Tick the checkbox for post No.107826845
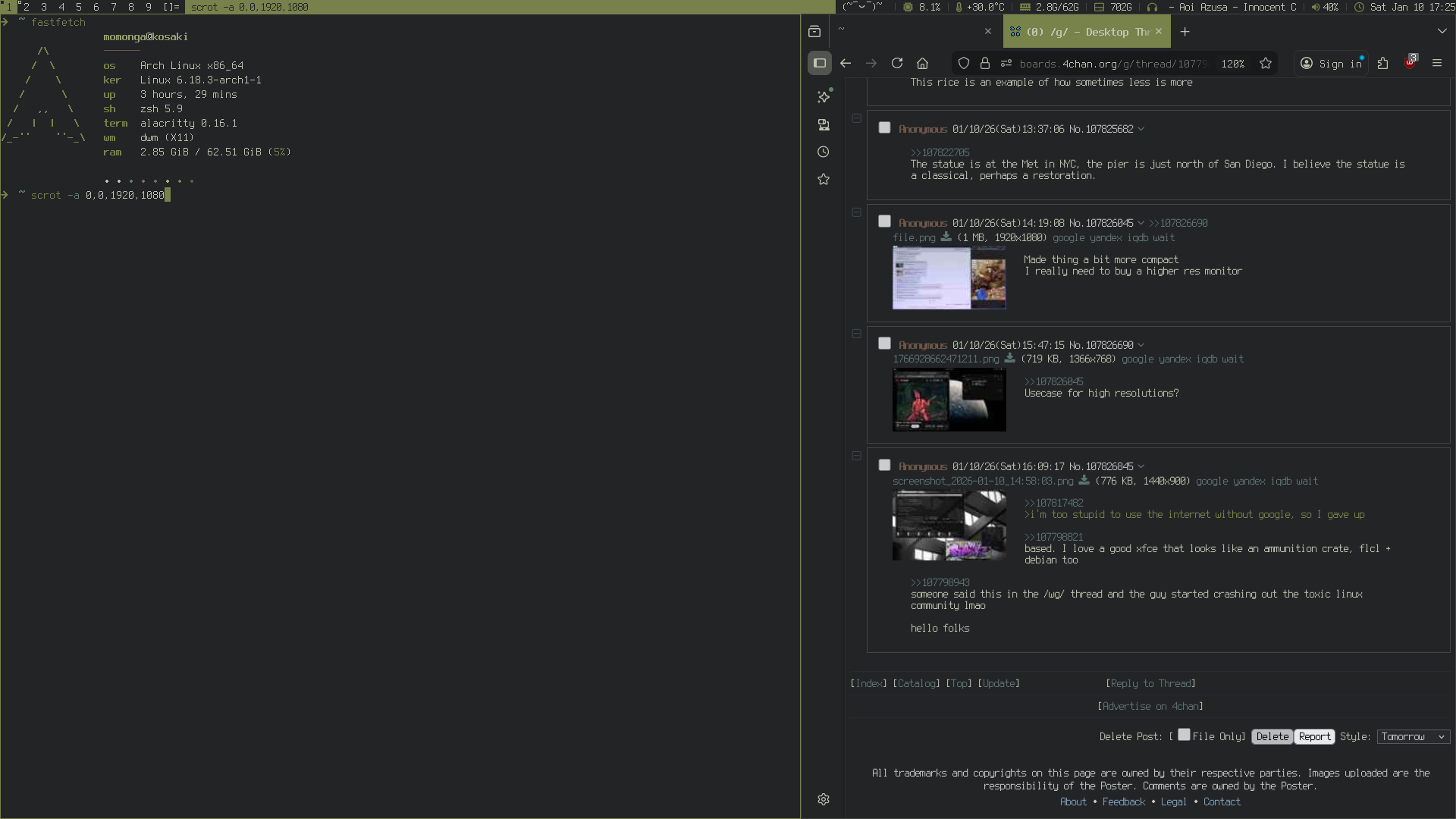The height and width of the screenshot is (819, 1456). click(884, 466)
